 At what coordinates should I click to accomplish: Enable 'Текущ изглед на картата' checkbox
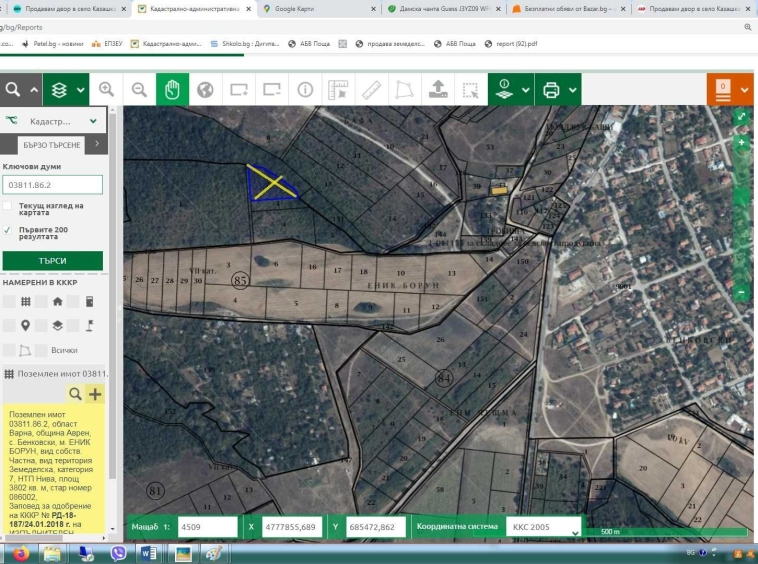pos(8,206)
